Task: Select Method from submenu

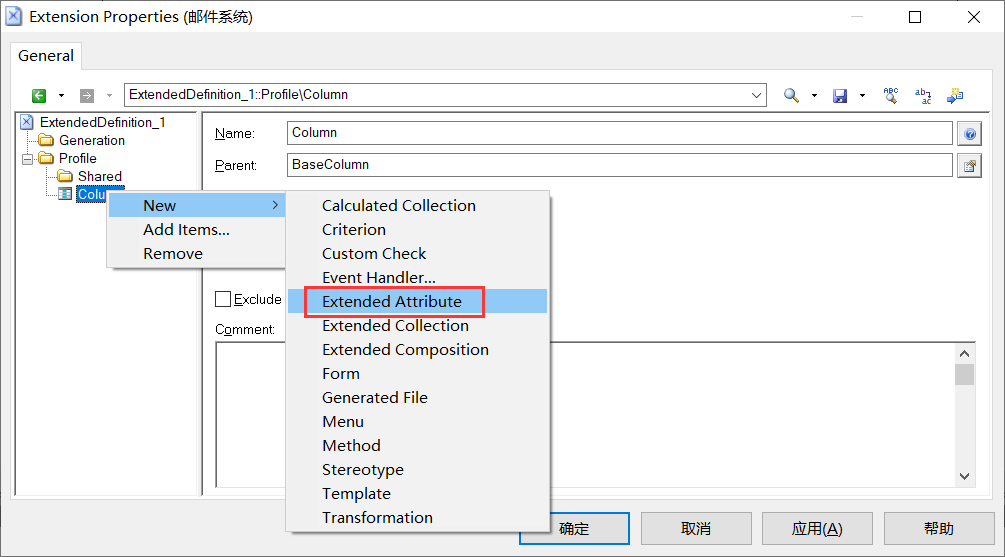Action: [x=417, y=445]
